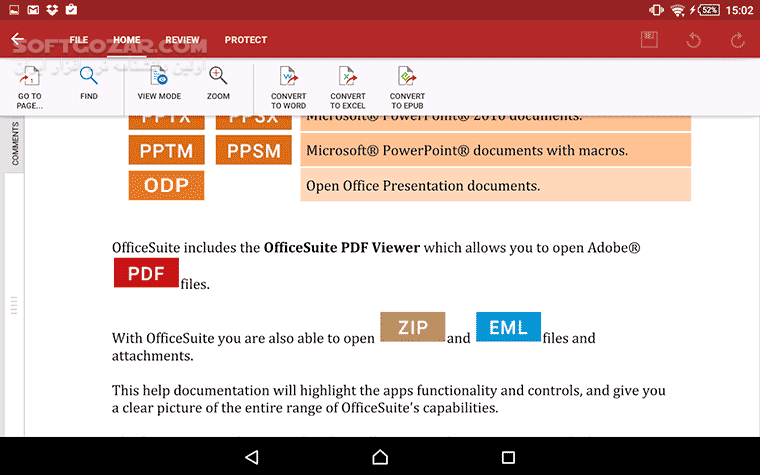Tap the PPSM format badge
The image size is (760, 475).
pyautogui.click(x=253, y=150)
